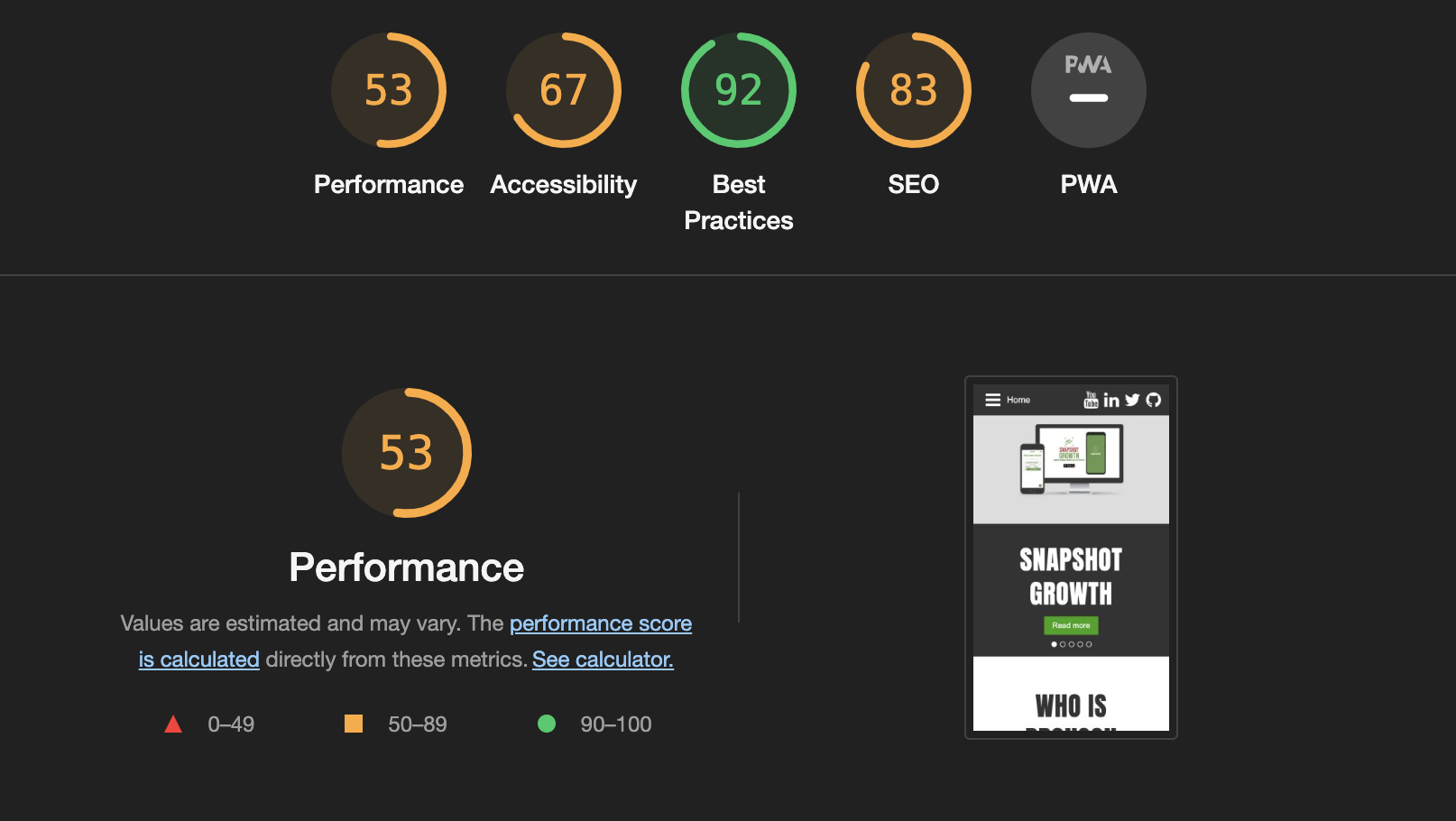Viewport: 1456px width, 821px height.
Task: Click the green circle 90–100 legend marker
Action: (547, 724)
